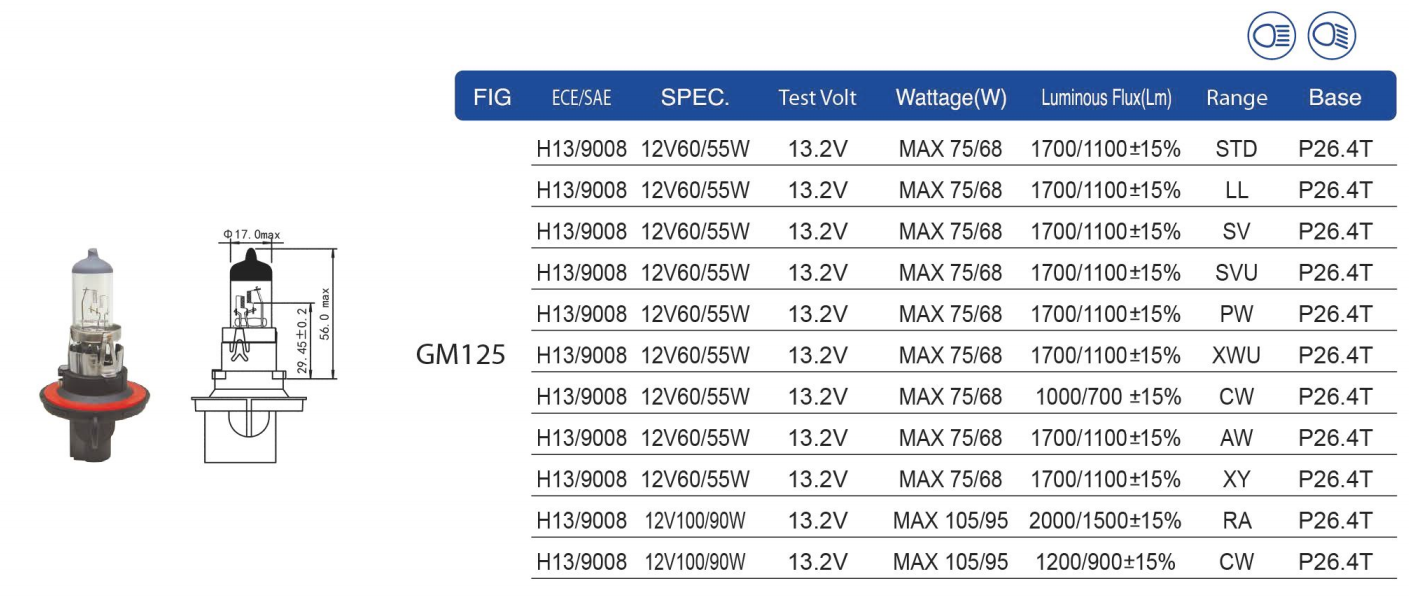Screen dimensions: 1409x611
Task: Click the low beam headlight icon
Action: click(1332, 38)
